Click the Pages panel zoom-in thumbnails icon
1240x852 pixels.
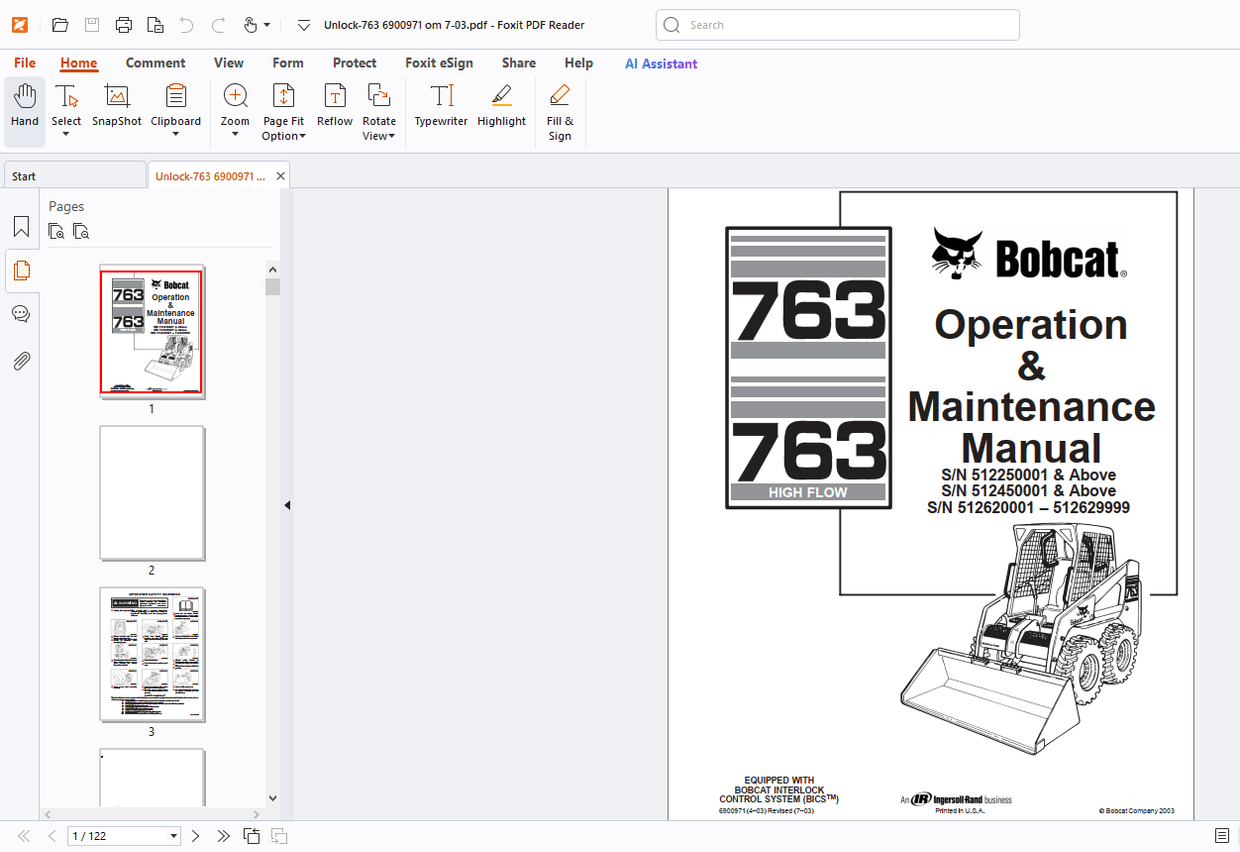[56, 231]
